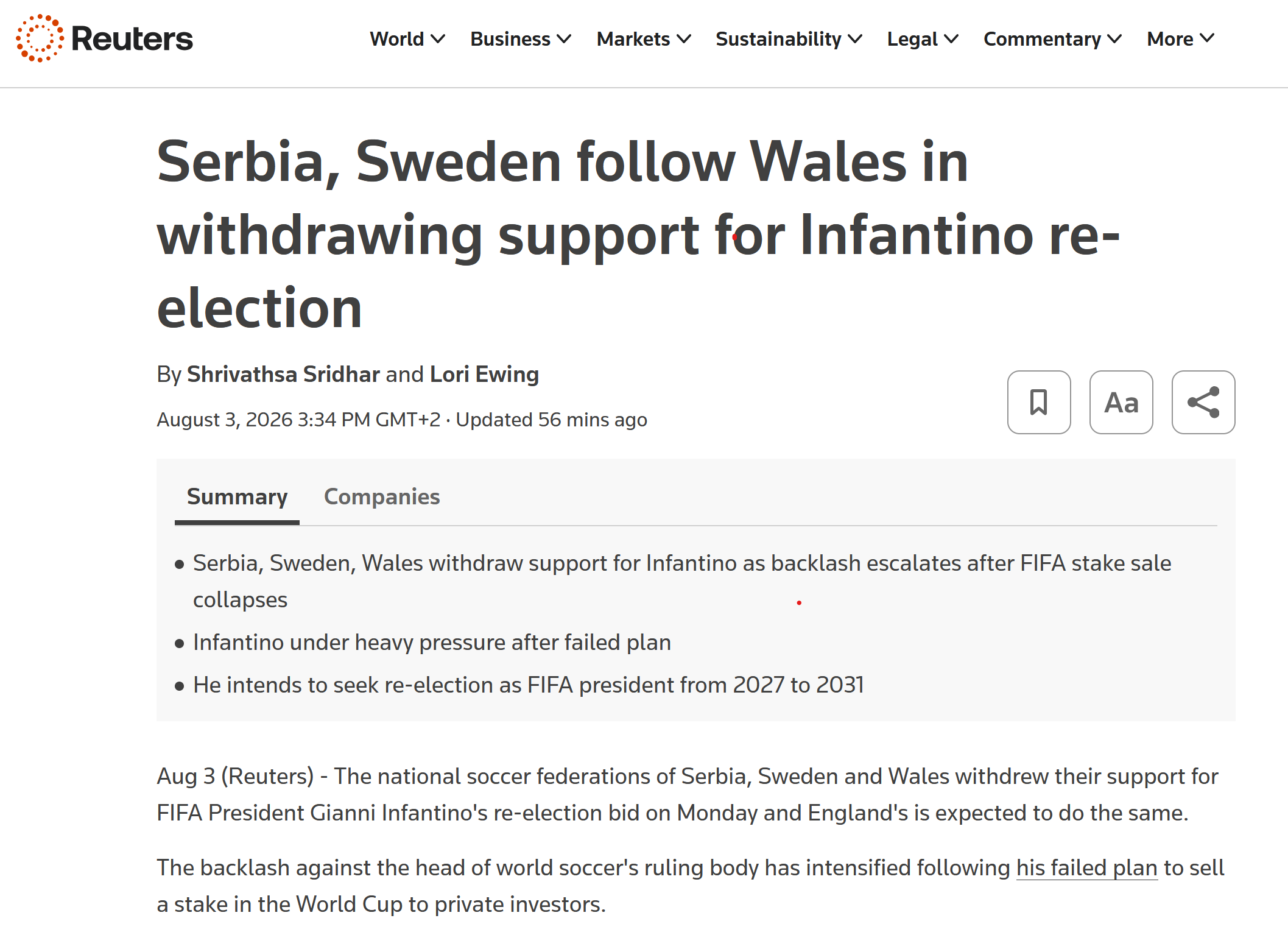Click the Reuters logo icon
This screenshot has height=935, width=1288.
pos(40,38)
